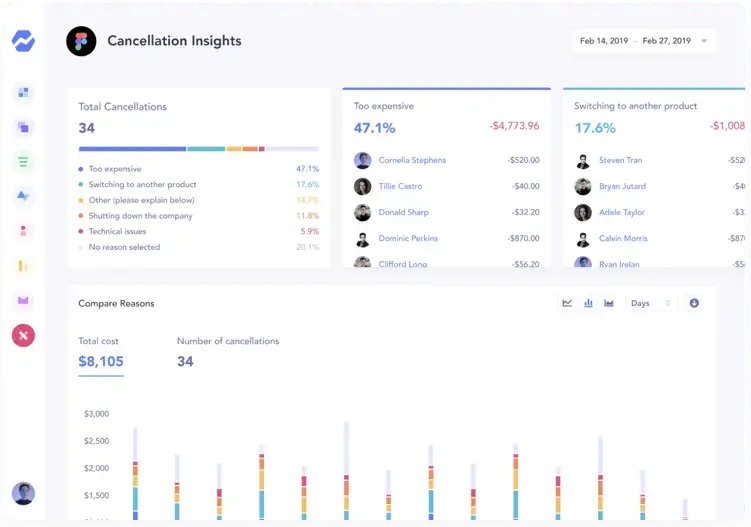Open the Days interval dropdown

[650, 303]
